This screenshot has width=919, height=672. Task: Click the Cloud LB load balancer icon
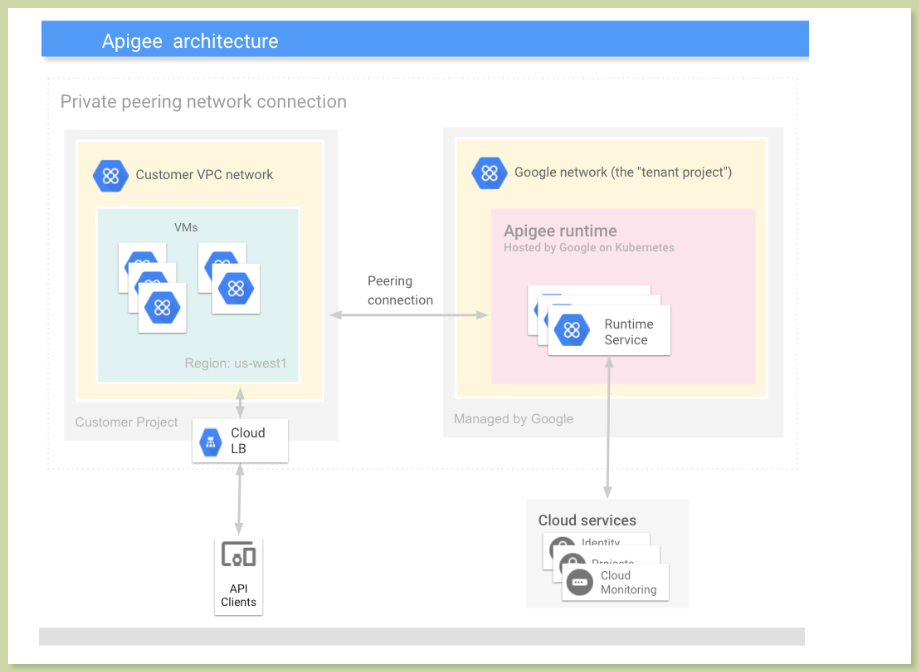(210, 442)
